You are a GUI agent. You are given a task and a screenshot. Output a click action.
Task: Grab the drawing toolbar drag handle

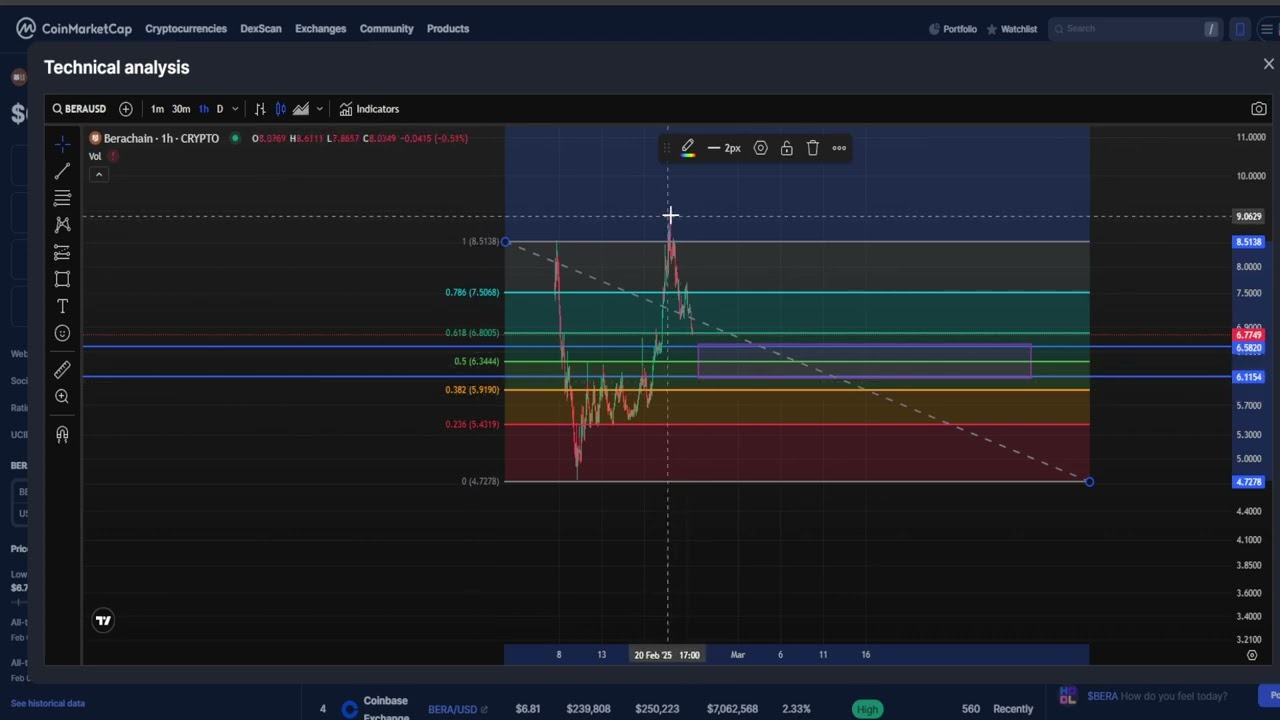click(x=667, y=148)
